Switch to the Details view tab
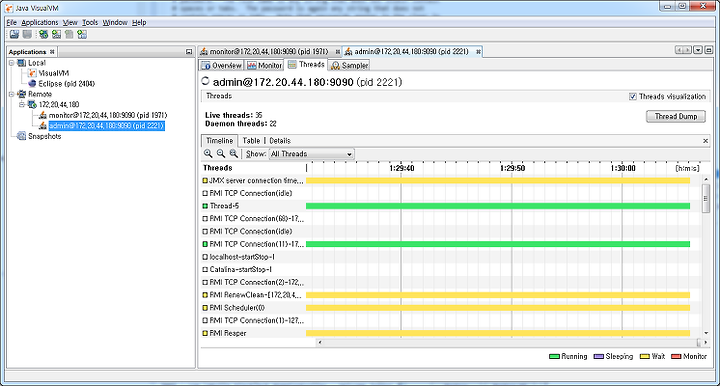The image size is (720, 386). tap(280, 141)
